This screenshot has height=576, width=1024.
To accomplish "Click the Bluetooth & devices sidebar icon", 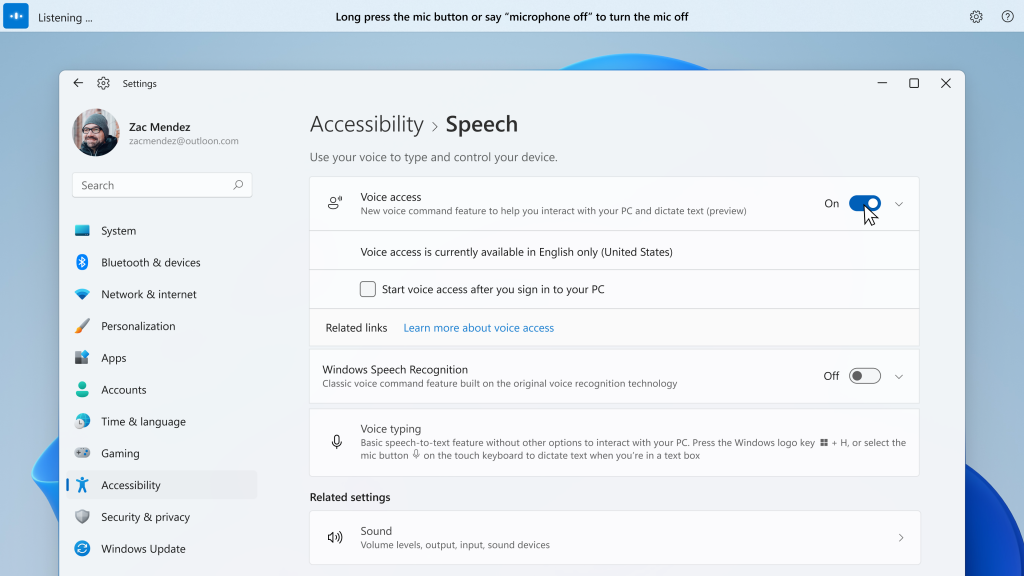I will click(x=82, y=262).
